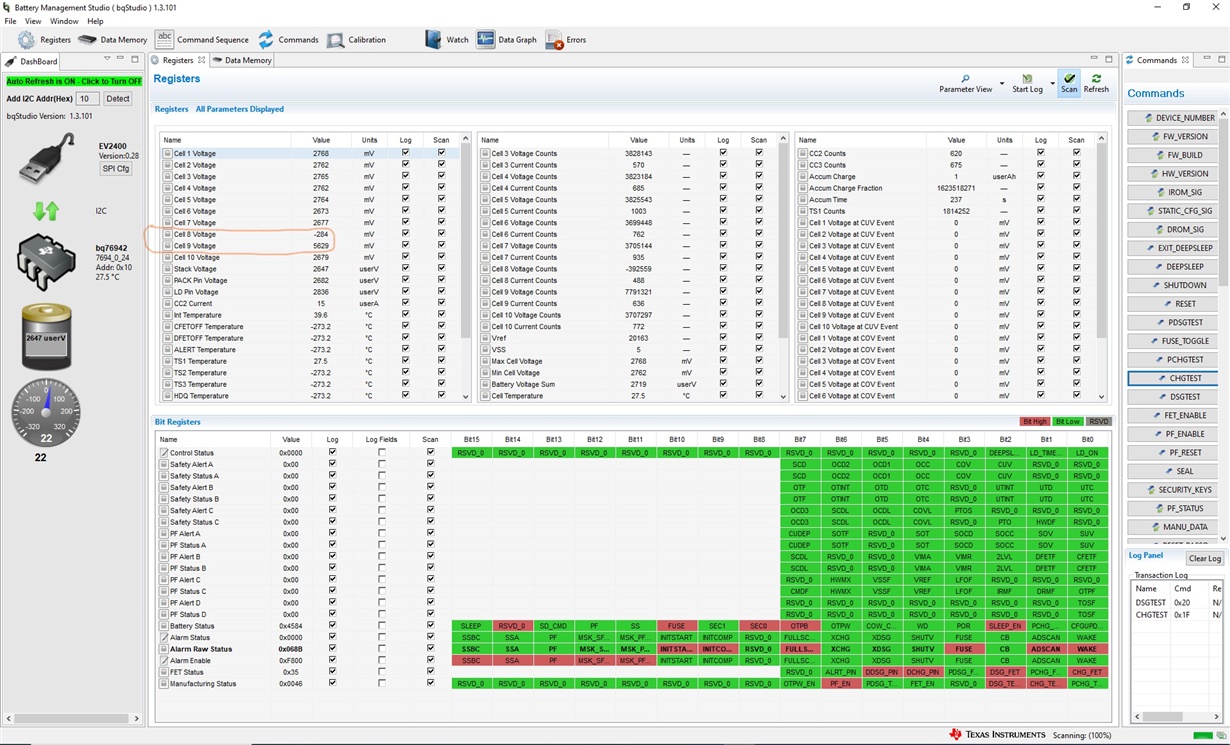Click the EV2400 USB adapter icon
Image resolution: width=1230 pixels, height=745 pixels.
click(47, 160)
